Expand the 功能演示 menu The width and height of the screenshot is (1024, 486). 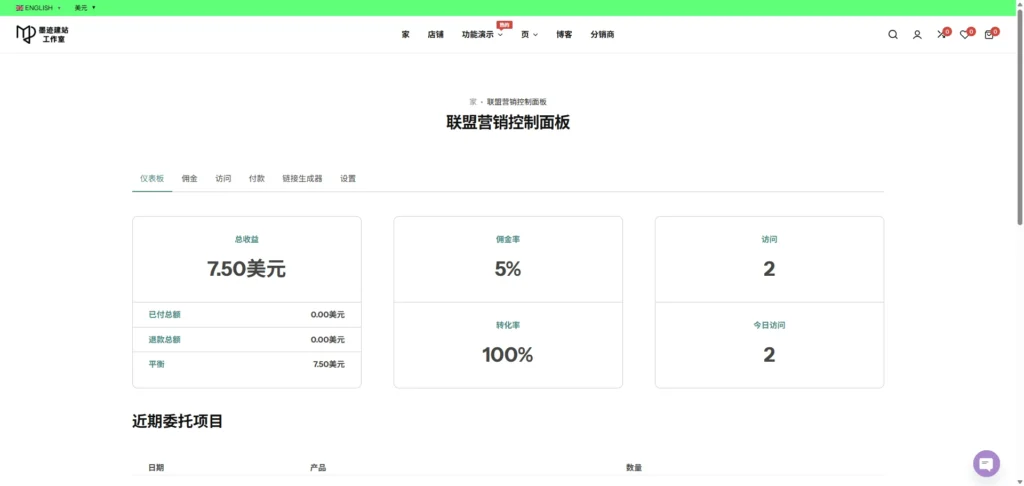coord(482,35)
